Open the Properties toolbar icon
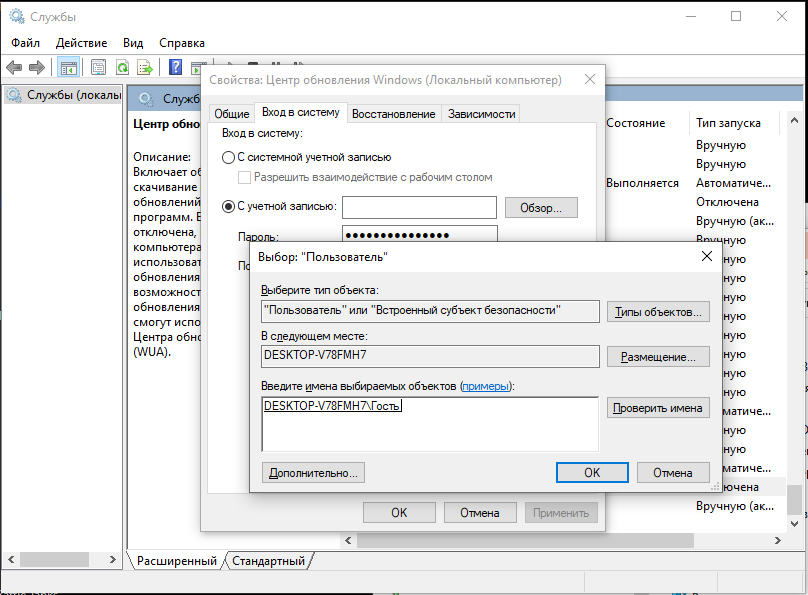808x595 pixels. (x=98, y=68)
